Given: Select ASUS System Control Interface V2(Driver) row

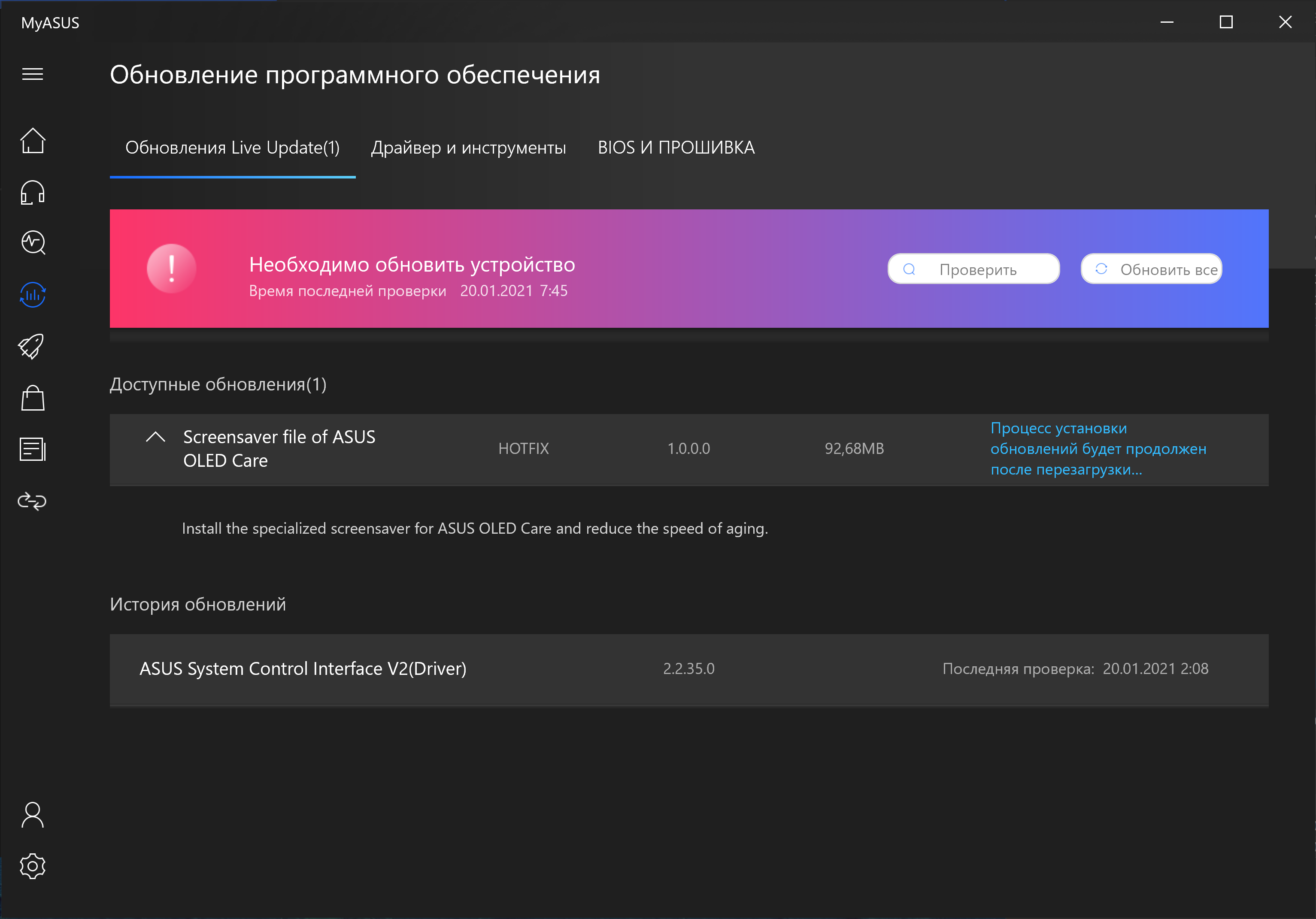Looking at the screenshot, I should click(689, 669).
